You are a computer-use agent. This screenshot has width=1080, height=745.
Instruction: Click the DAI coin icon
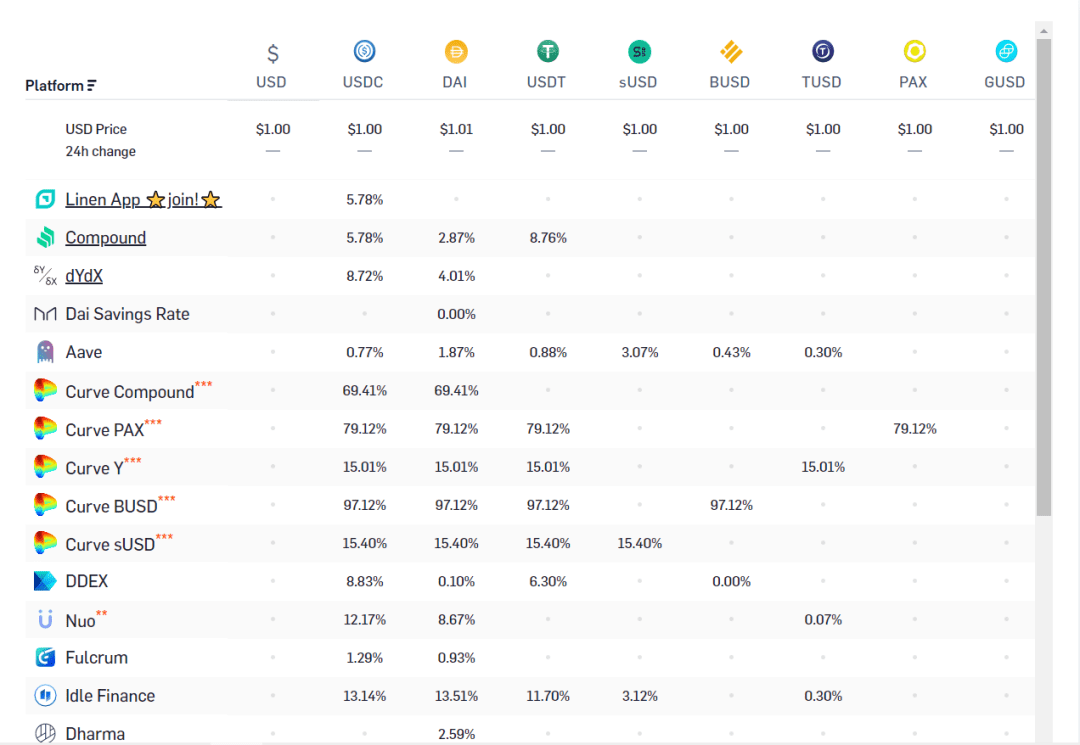pyautogui.click(x=456, y=51)
